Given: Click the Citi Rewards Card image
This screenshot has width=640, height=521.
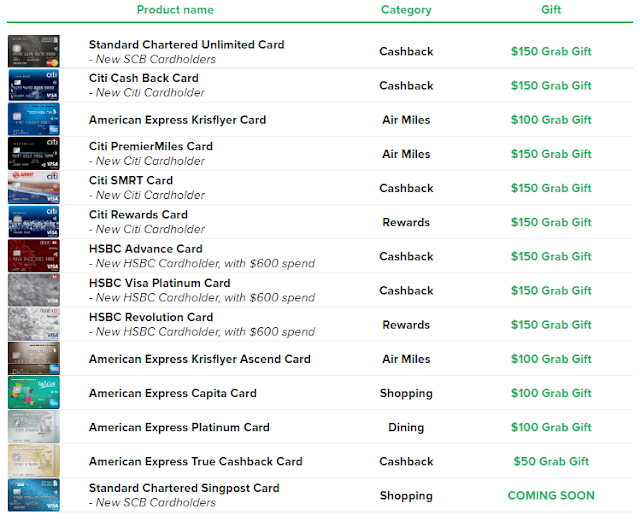Looking at the screenshot, I should pyautogui.click(x=33, y=222).
